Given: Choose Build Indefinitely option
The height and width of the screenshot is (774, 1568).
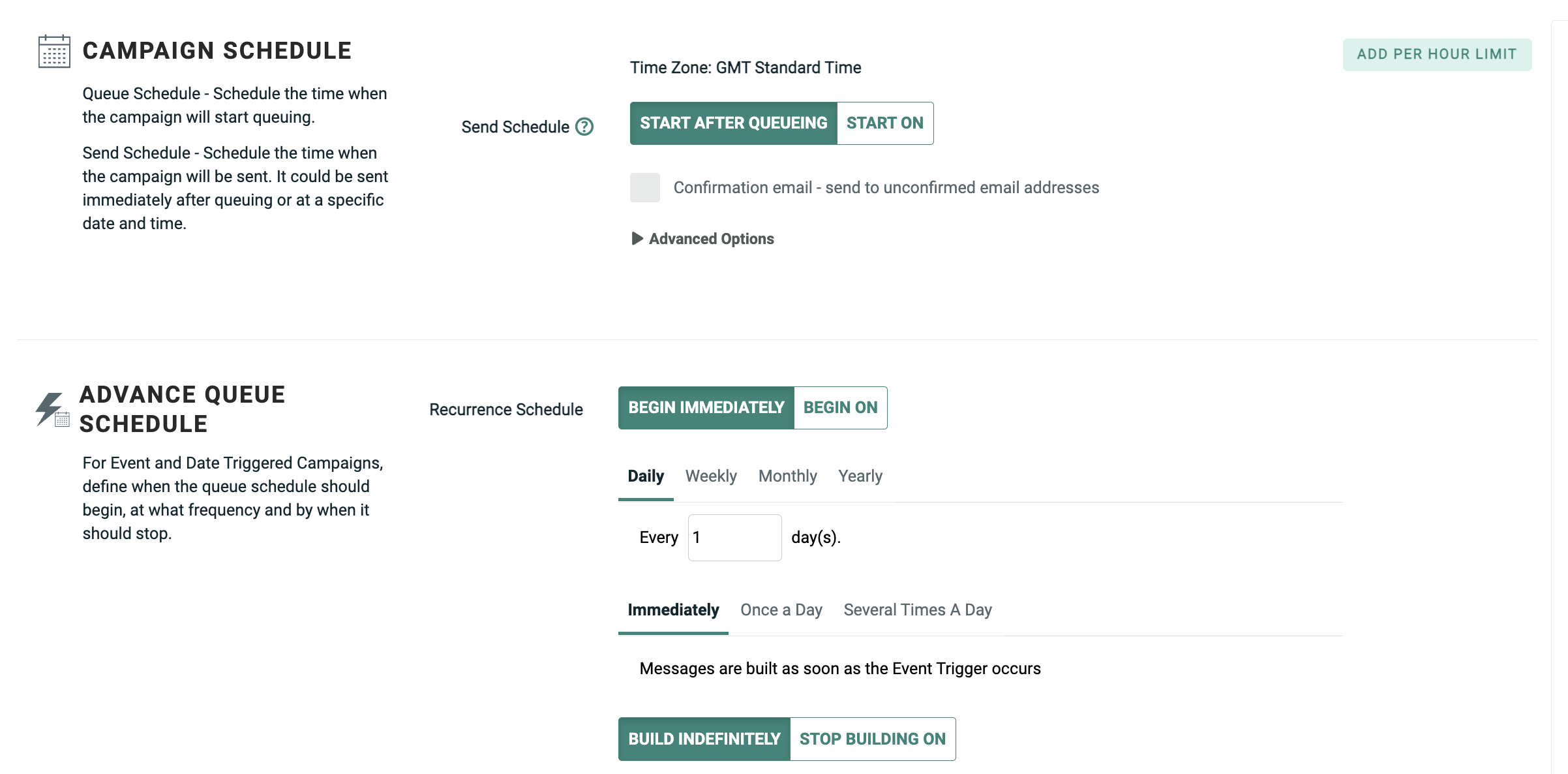Looking at the screenshot, I should tap(704, 739).
